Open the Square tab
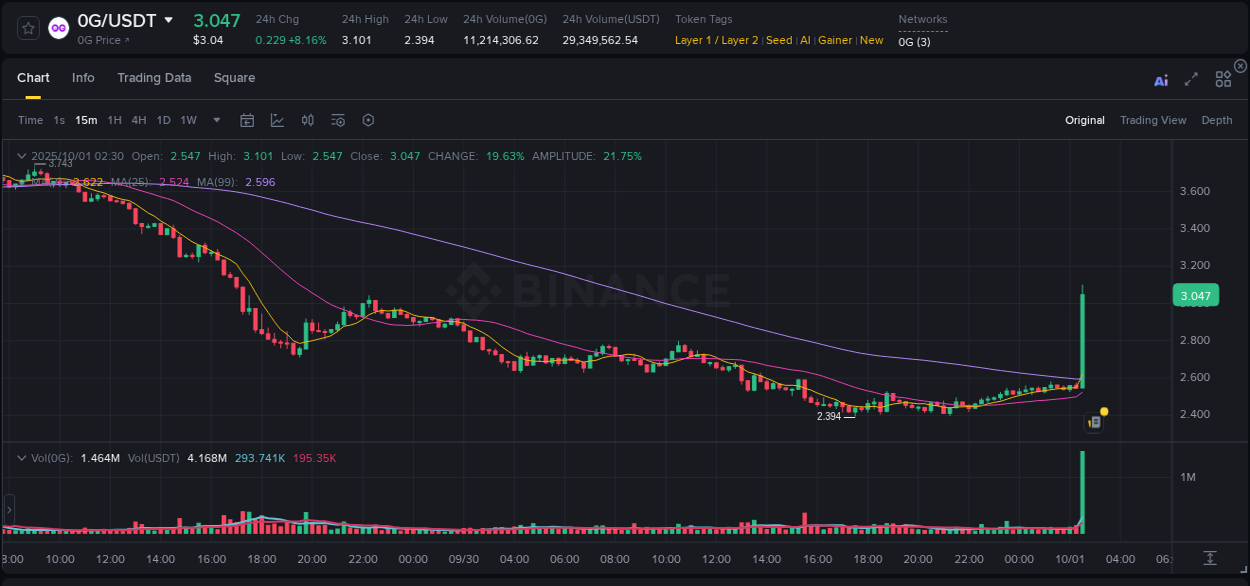The image size is (1250, 586). (235, 78)
